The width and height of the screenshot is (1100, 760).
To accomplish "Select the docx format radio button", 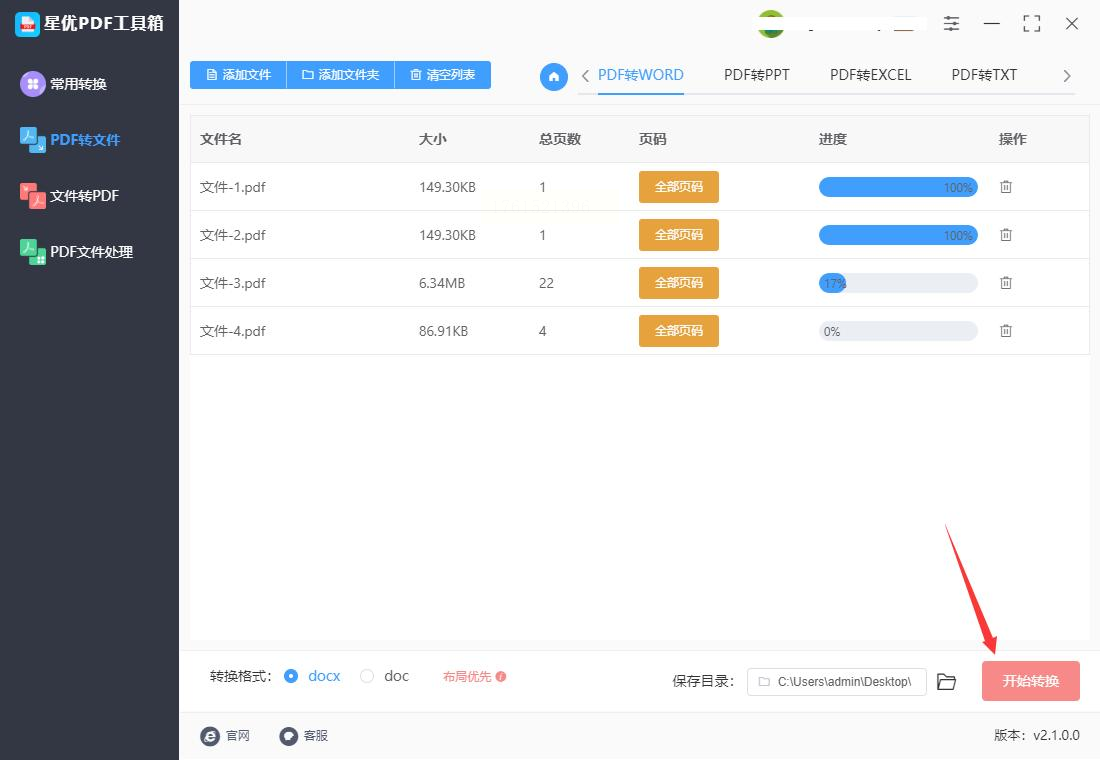I will point(290,676).
